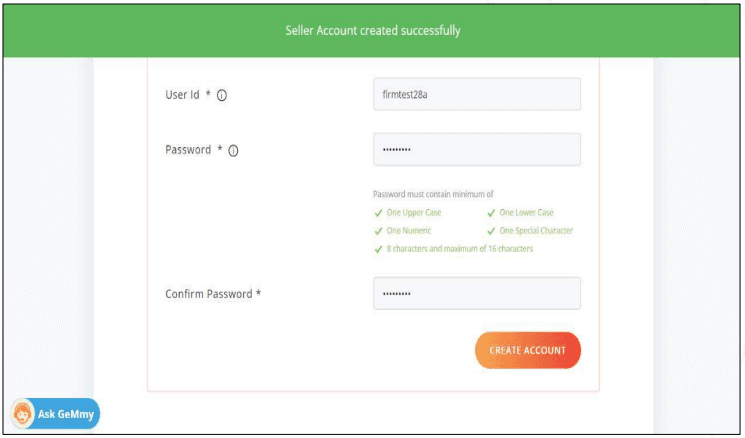Click the Confirm Password field label
The image size is (745, 438).
(213, 294)
